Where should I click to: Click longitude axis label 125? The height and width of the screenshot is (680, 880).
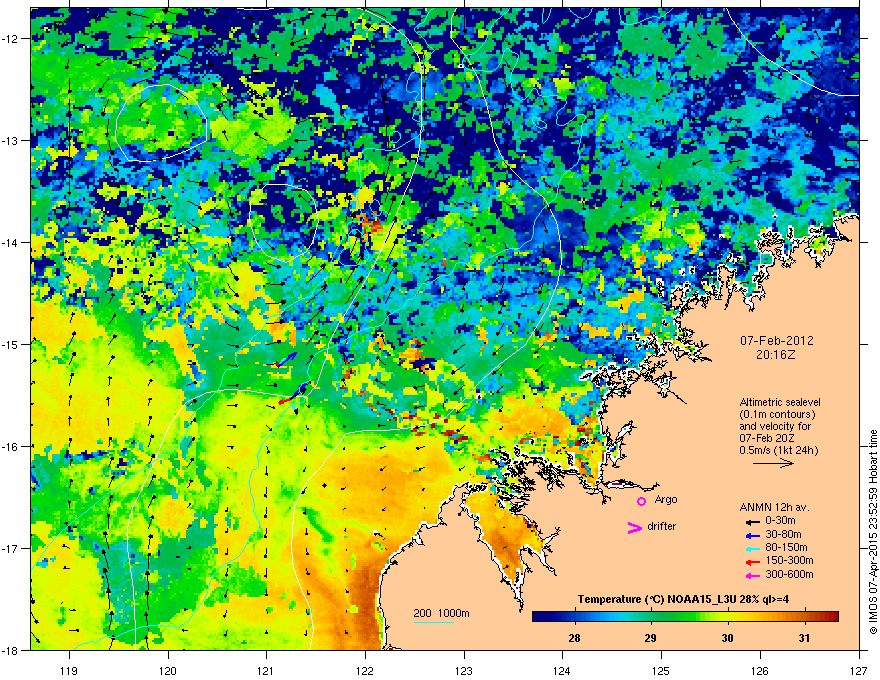[x=661, y=670]
